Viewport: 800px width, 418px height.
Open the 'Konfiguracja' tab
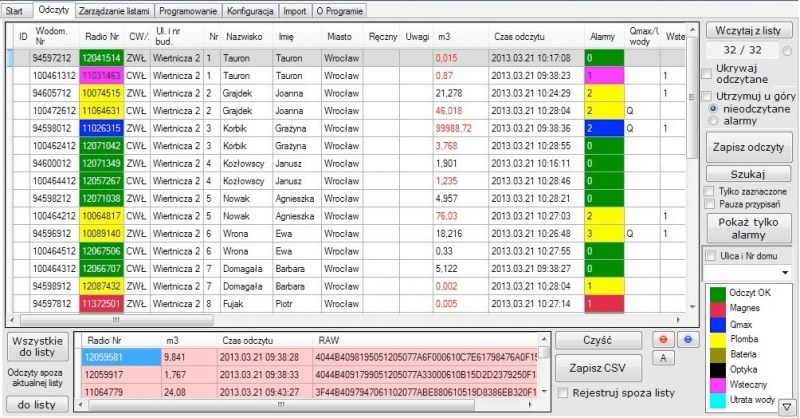251,10
